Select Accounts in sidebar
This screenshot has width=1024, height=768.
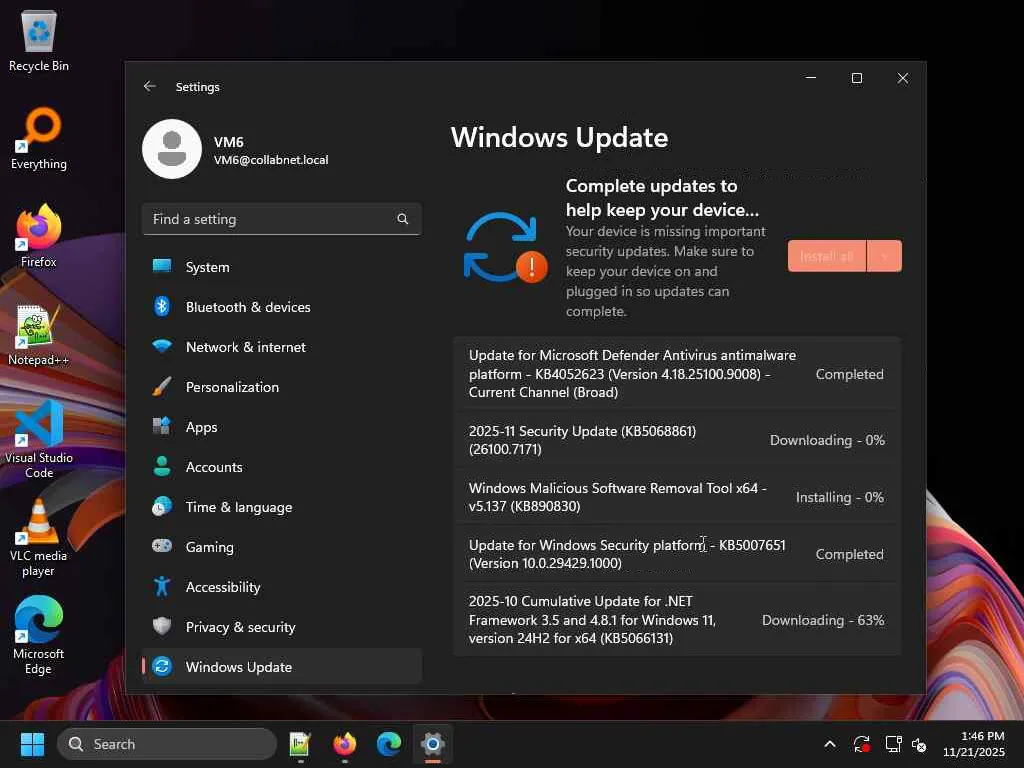tap(281, 467)
